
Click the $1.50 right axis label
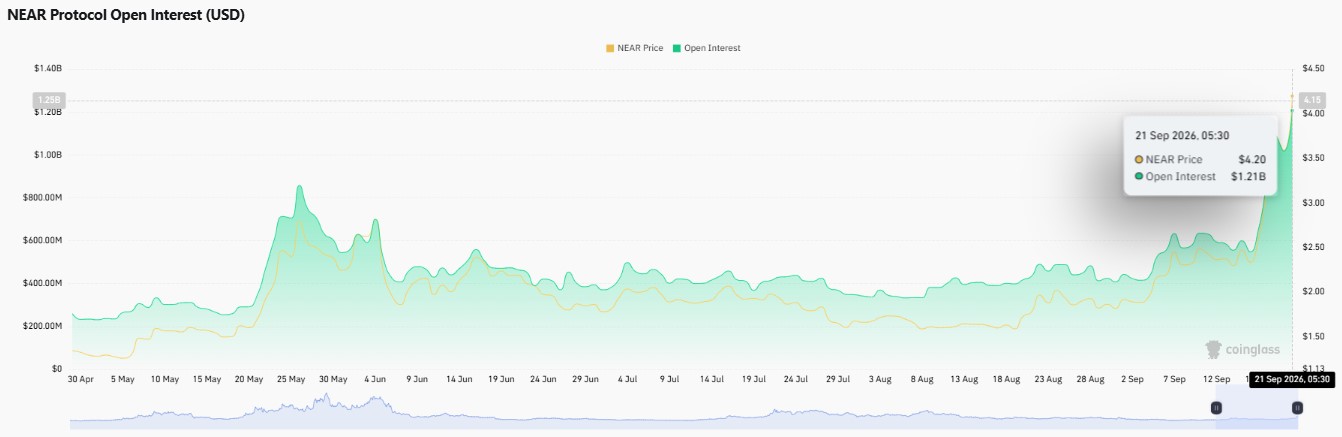(1313, 336)
